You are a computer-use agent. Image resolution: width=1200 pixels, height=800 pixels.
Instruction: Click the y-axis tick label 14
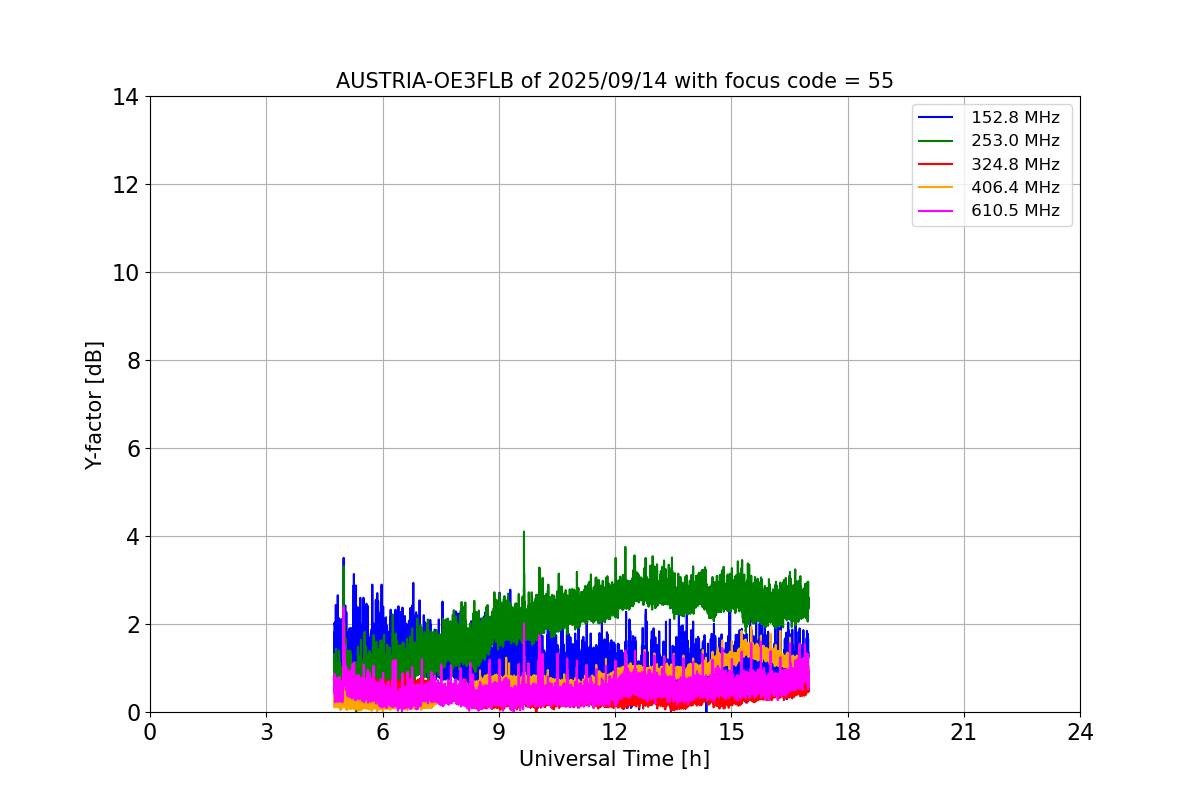pos(126,97)
